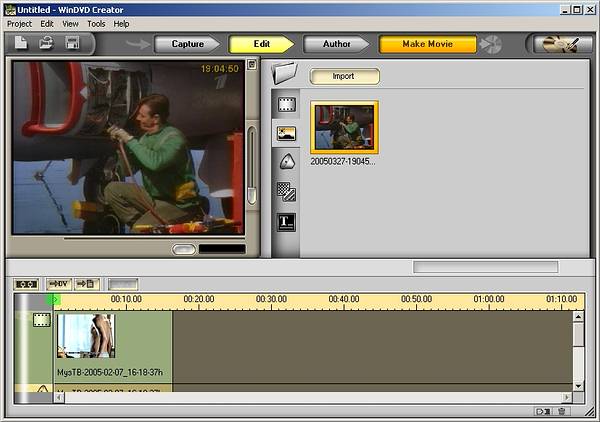Open the text titles library tab
The width and height of the screenshot is (600, 422).
(x=287, y=222)
